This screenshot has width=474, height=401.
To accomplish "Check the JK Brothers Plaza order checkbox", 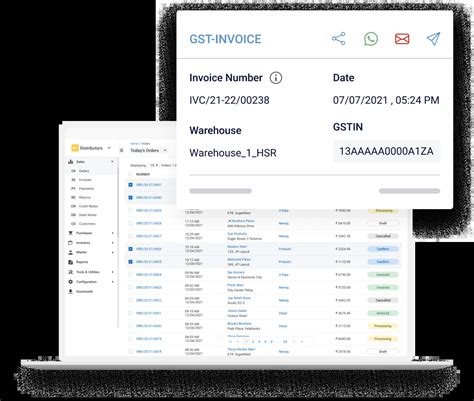I will click(130, 223).
